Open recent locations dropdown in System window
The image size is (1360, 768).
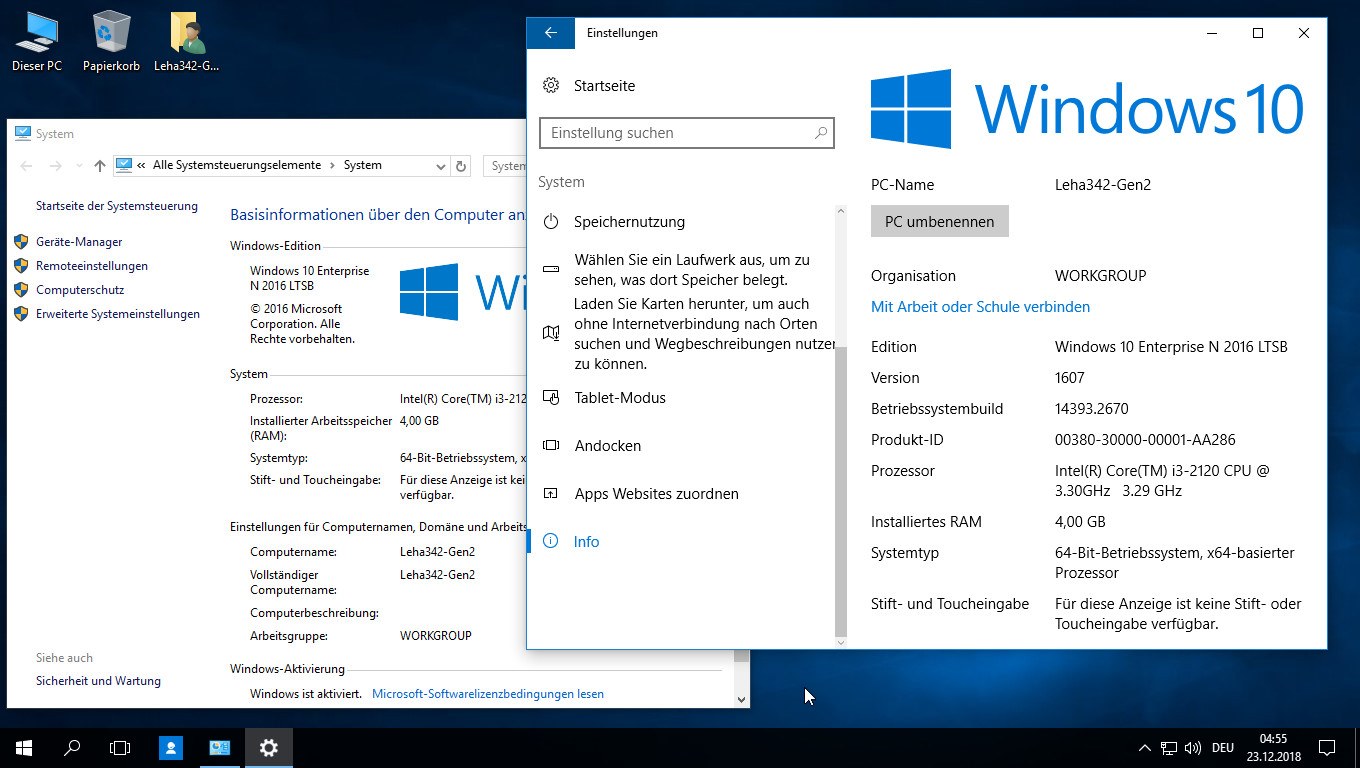tap(79, 166)
